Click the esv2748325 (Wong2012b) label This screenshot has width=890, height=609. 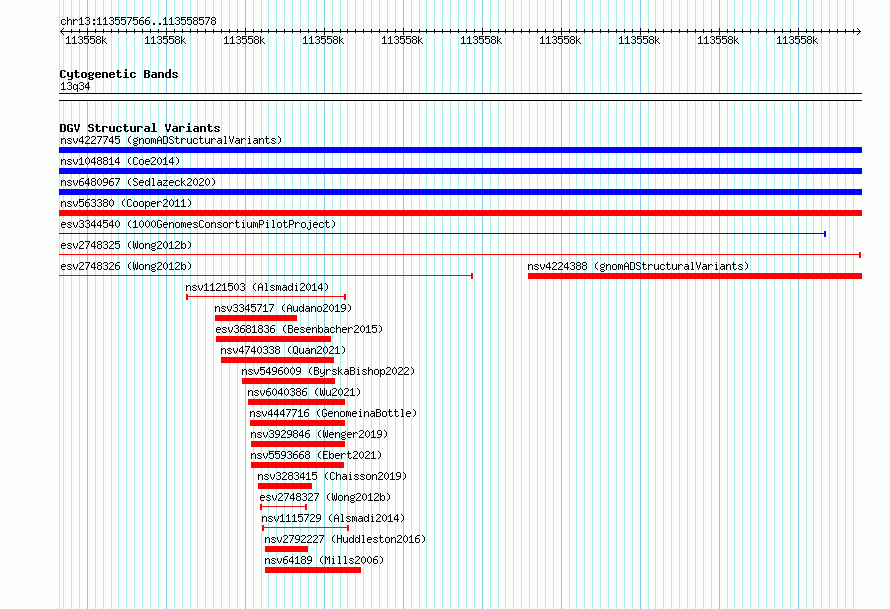(x=126, y=245)
